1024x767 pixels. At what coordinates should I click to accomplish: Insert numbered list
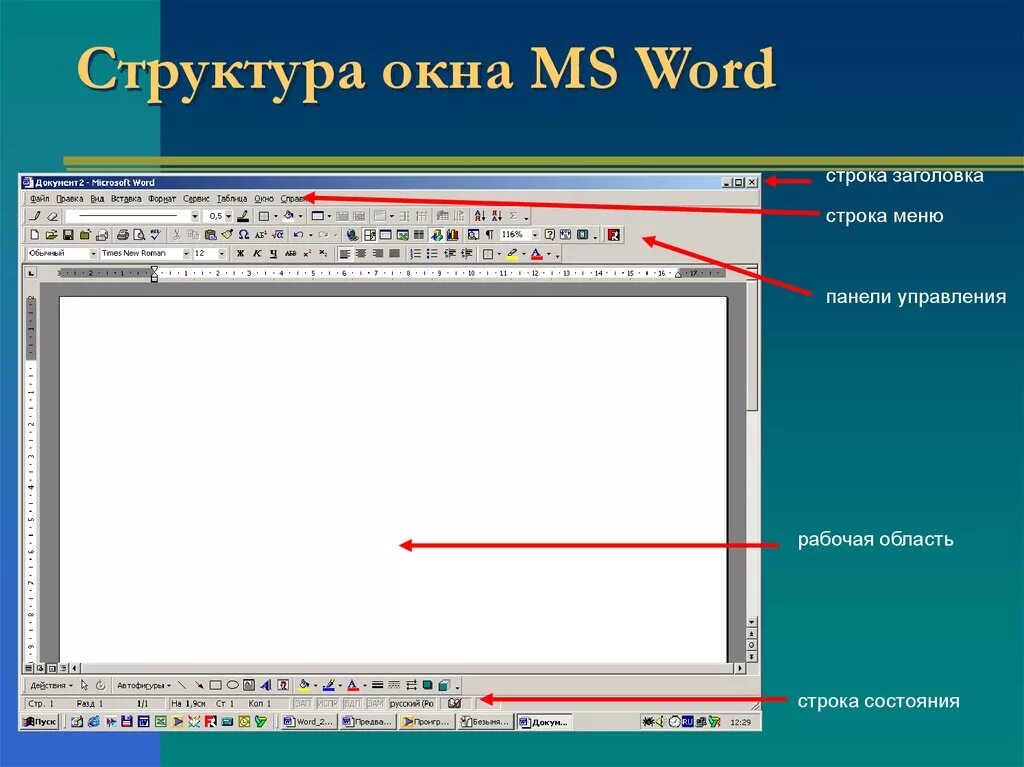pyautogui.click(x=415, y=253)
